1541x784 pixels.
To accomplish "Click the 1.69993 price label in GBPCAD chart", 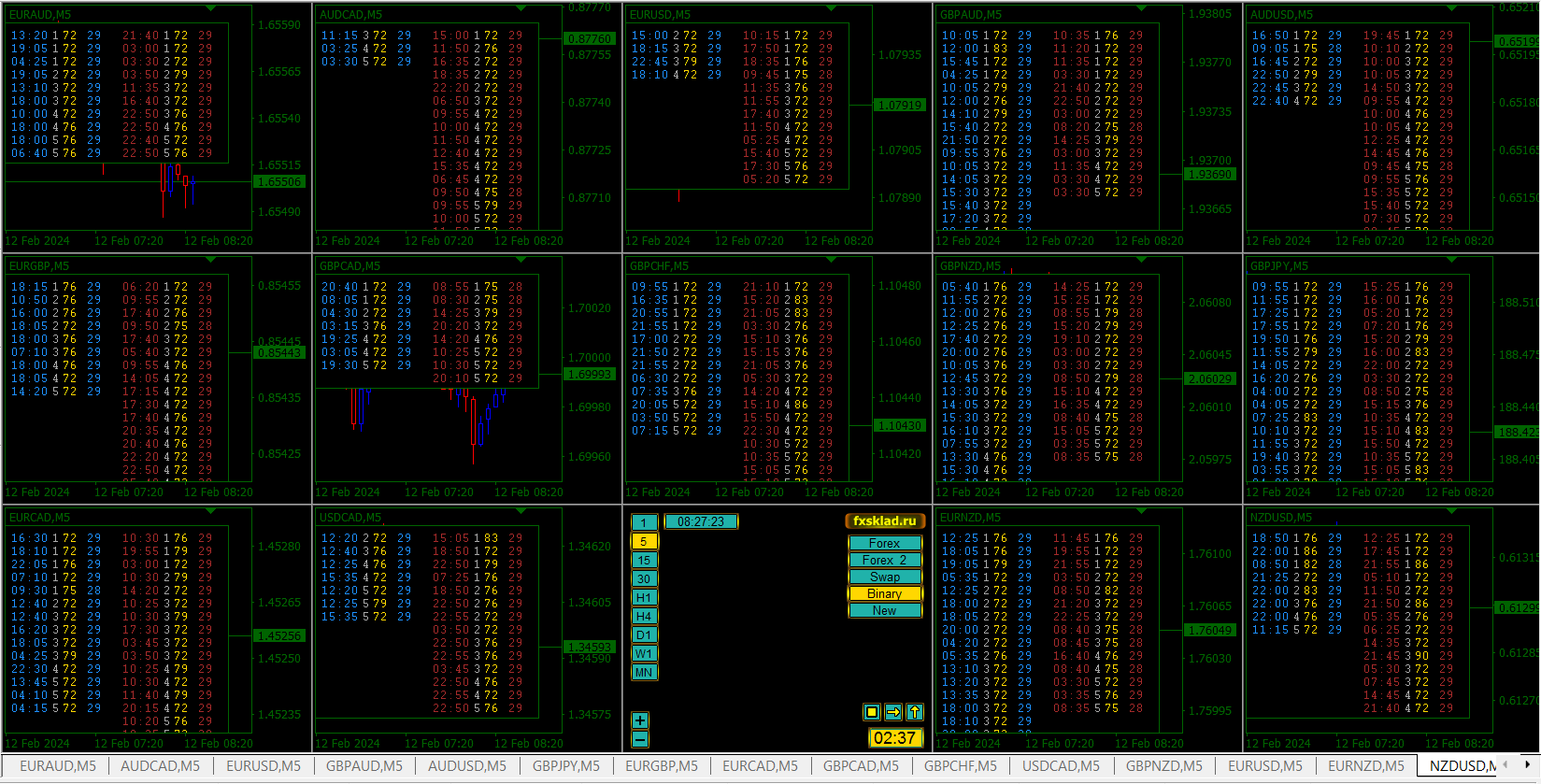I will 590,375.
